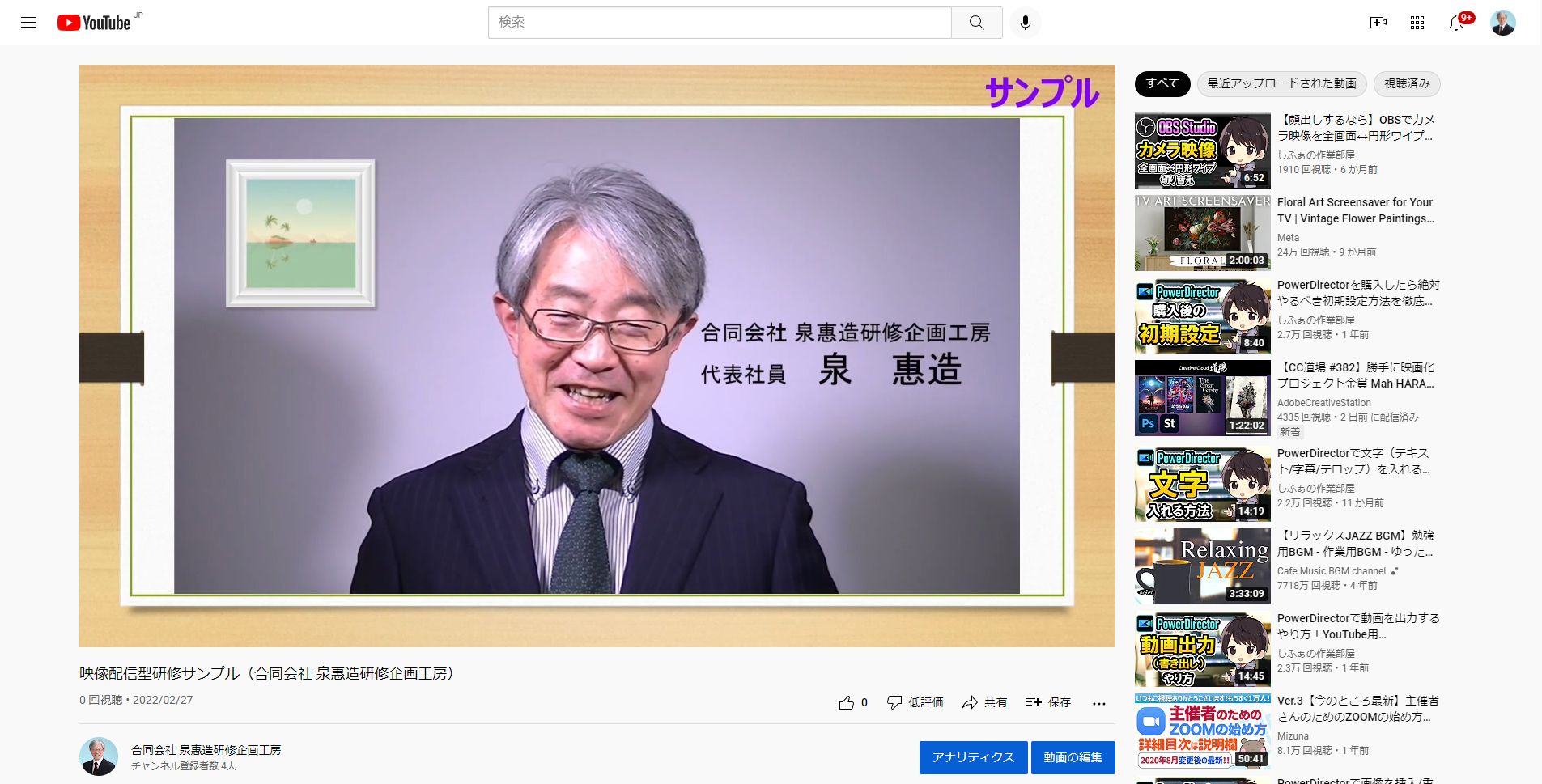
Task: Open the hamburger guide menu
Action: pyautogui.click(x=28, y=23)
